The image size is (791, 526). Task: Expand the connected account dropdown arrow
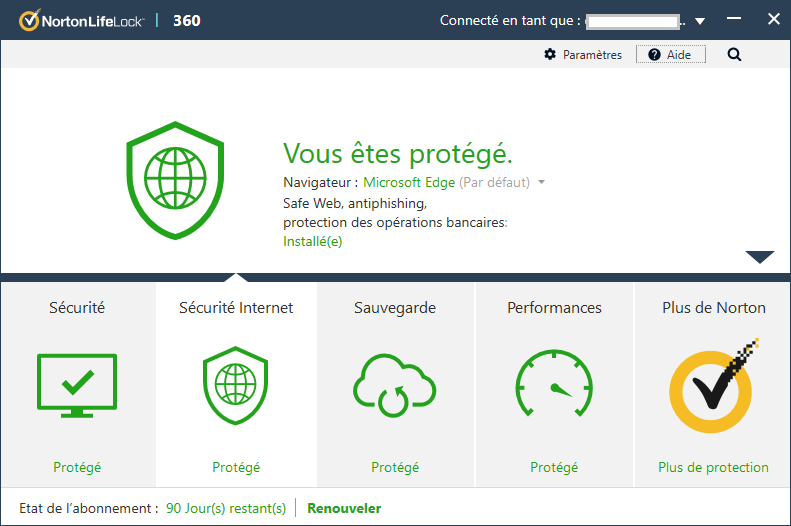point(700,21)
